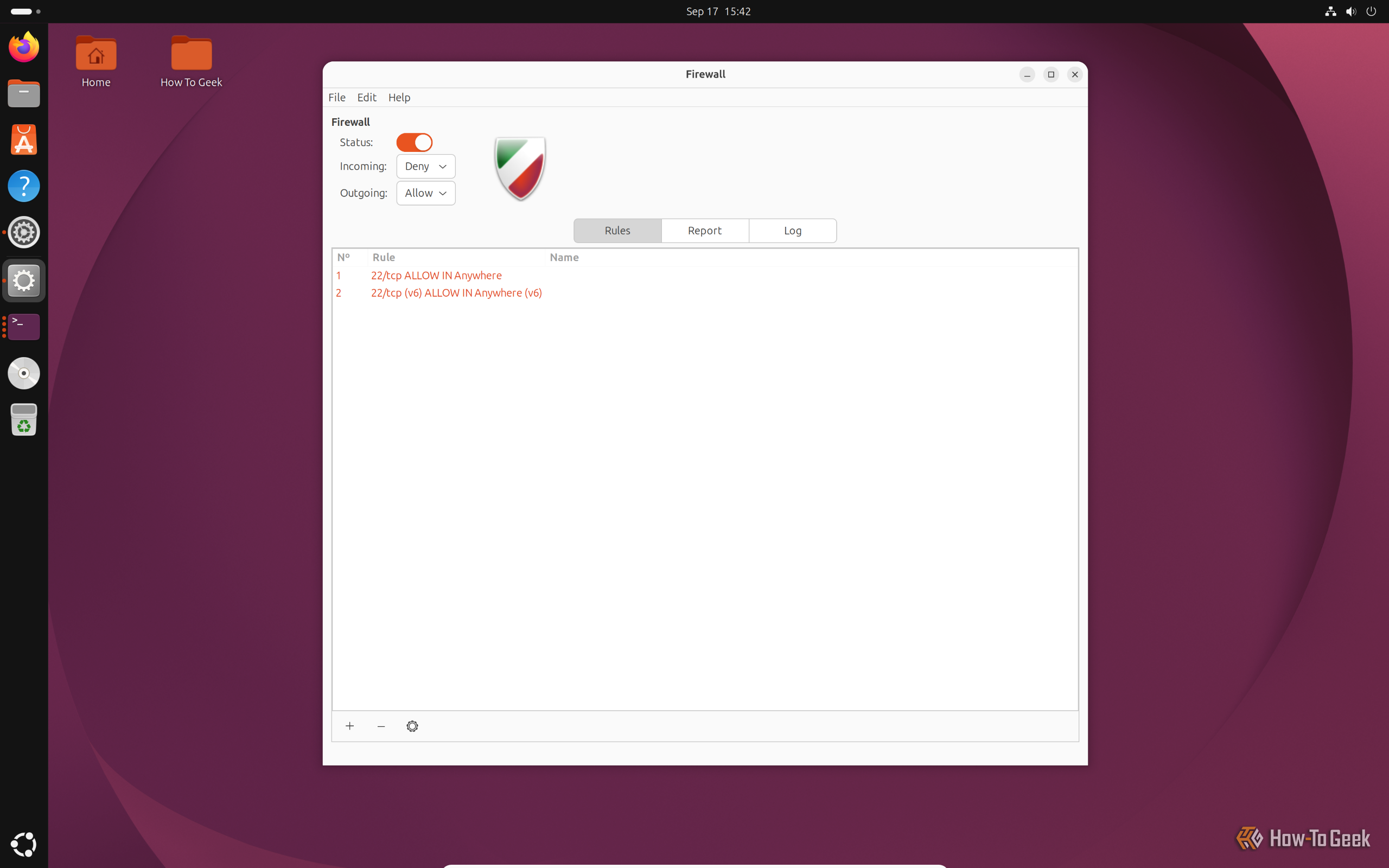Click the Nº column header

click(x=350, y=258)
